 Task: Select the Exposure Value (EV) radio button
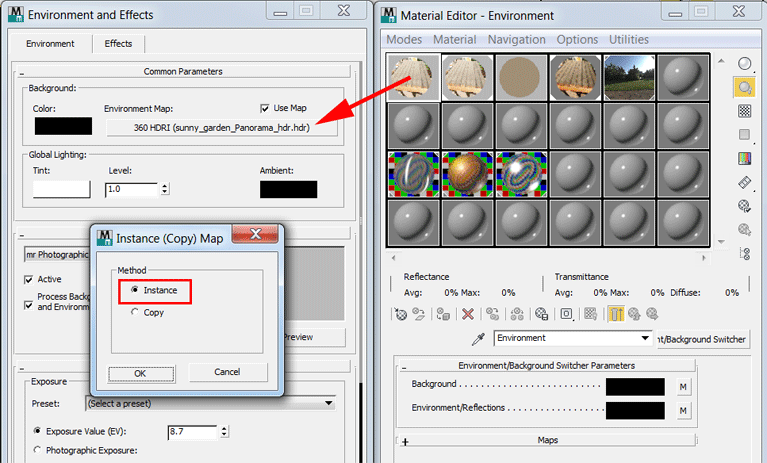(x=37, y=431)
